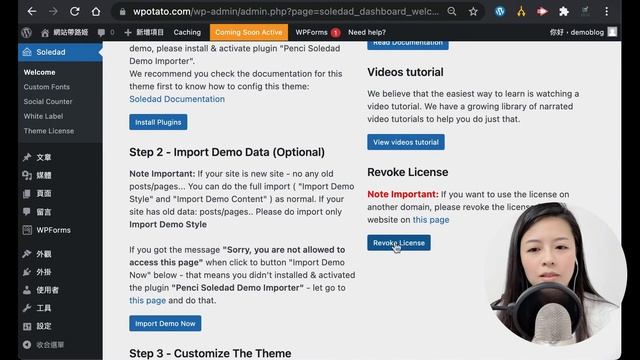This screenshot has height=360, width=640.
Task: Open the 工具 tools menu
Action: (x=60, y=308)
